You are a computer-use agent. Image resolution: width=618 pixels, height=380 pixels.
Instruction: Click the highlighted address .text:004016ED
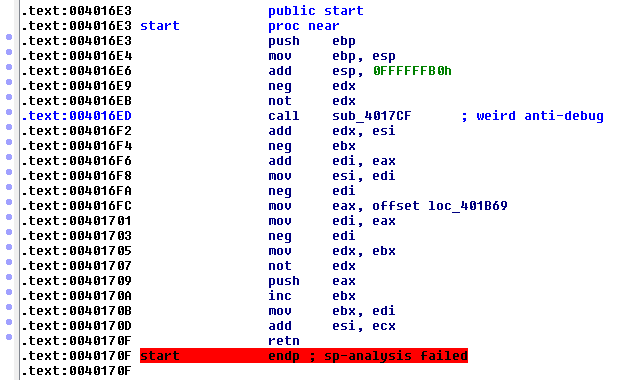click(x=76, y=116)
